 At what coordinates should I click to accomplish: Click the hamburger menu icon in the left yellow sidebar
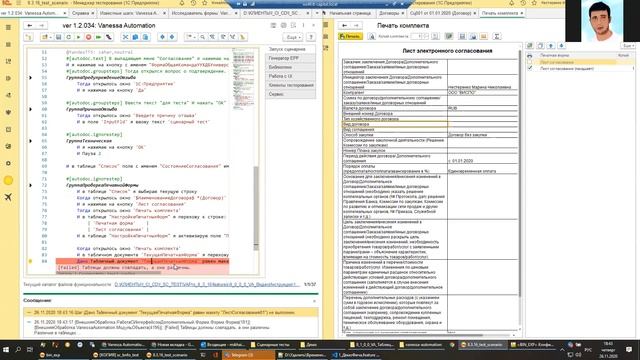tap(8, 27)
